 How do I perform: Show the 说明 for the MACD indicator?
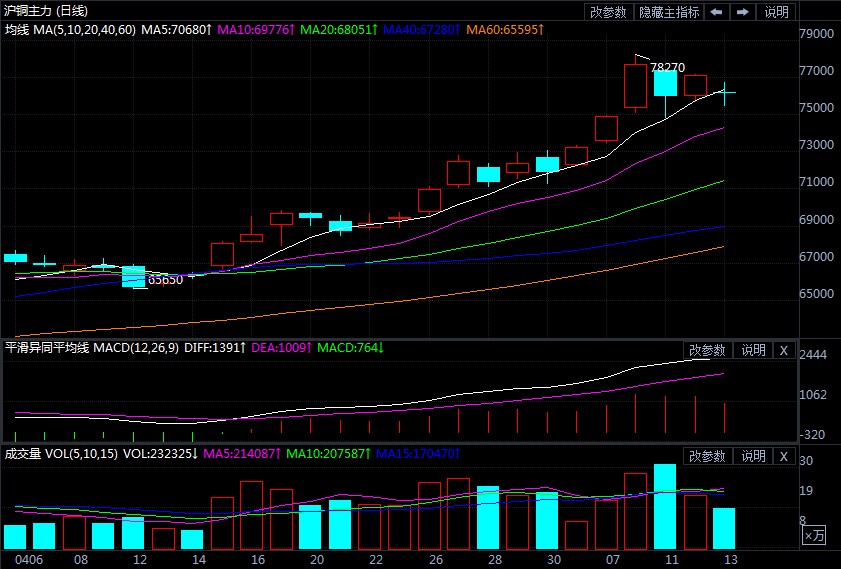coord(752,350)
